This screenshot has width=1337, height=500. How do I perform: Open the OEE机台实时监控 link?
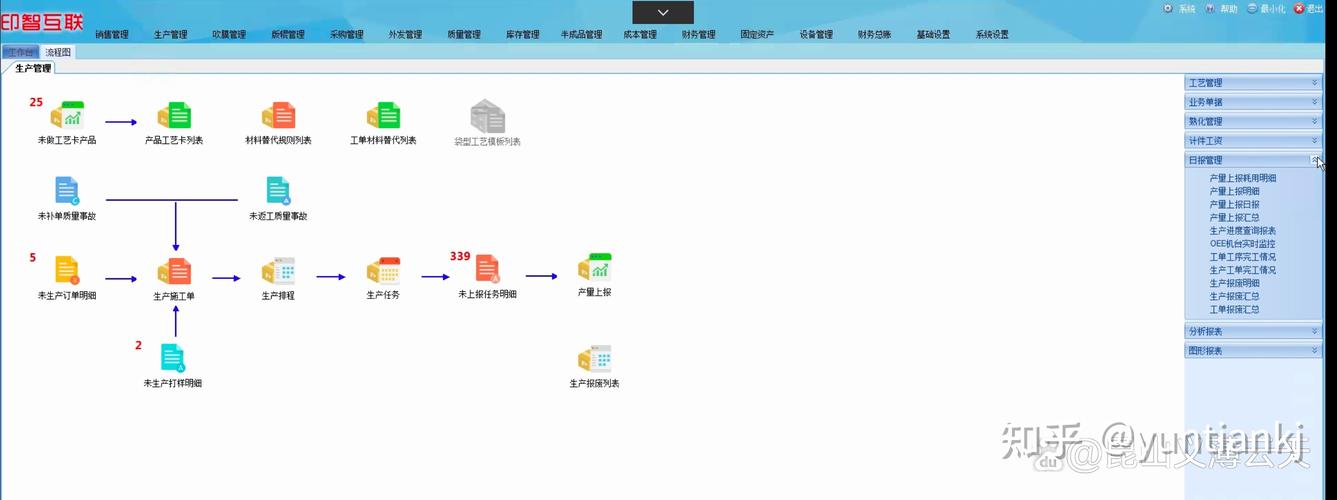1242,244
